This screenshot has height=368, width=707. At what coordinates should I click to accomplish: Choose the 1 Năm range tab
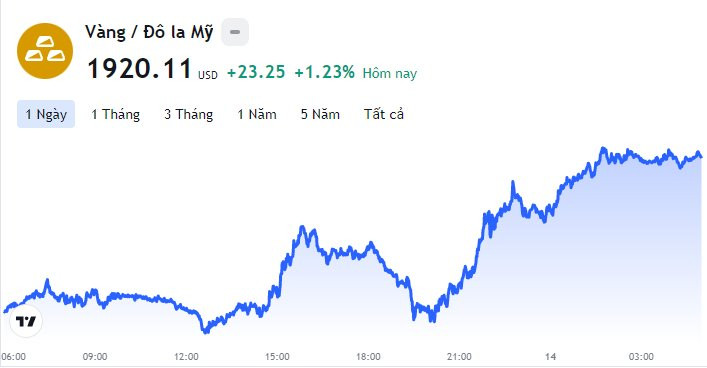pyautogui.click(x=257, y=114)
